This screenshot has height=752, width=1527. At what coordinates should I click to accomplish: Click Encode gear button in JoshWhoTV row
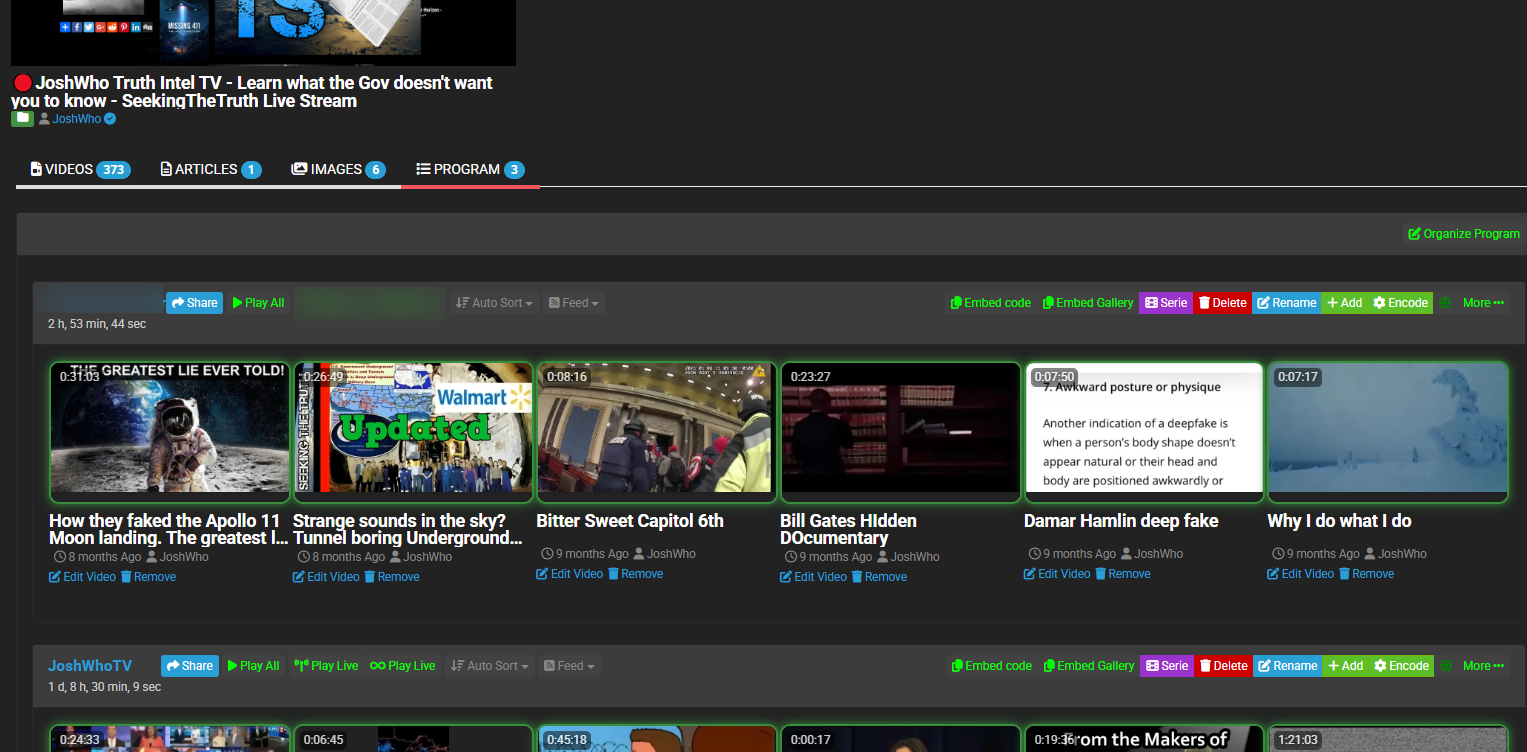point(1401,666)
